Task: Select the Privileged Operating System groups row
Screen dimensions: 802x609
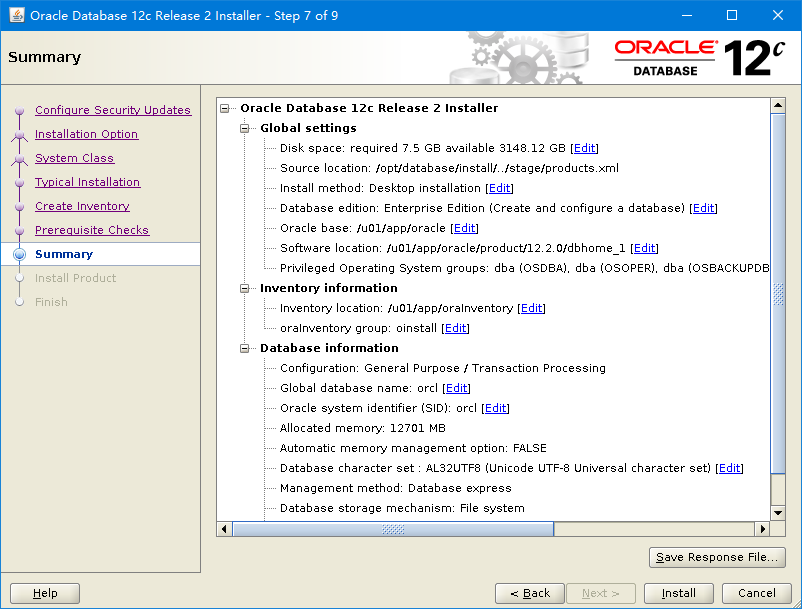Action: 524,268
